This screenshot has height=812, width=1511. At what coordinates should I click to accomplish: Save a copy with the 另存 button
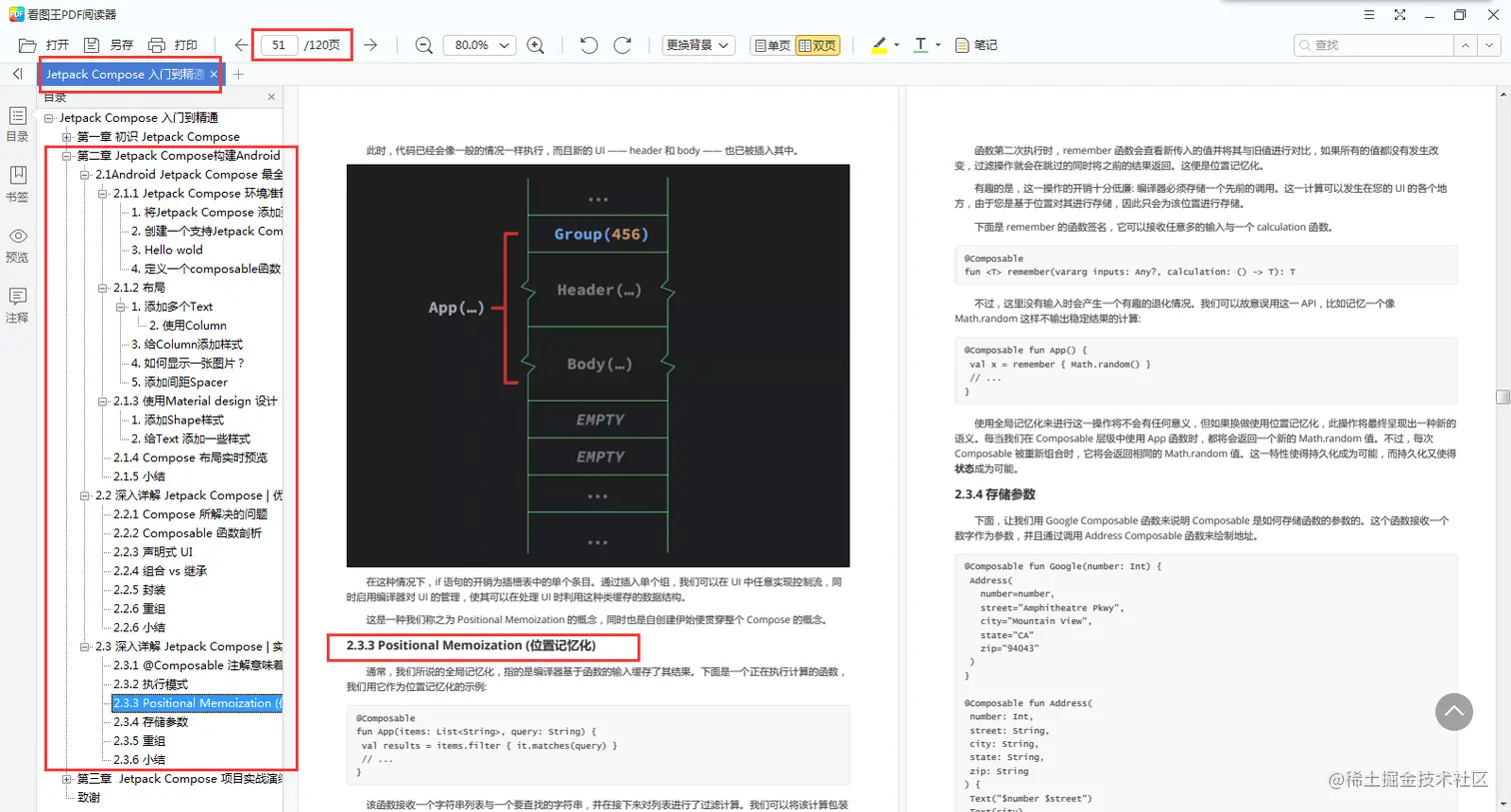pos(109,45)
